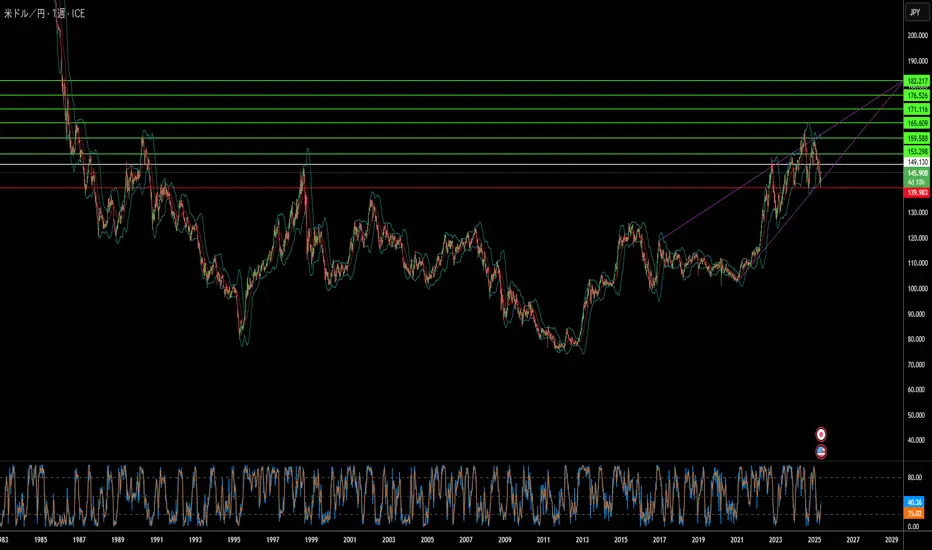Click the orange 35.02 indicator value

click(914, 513)
